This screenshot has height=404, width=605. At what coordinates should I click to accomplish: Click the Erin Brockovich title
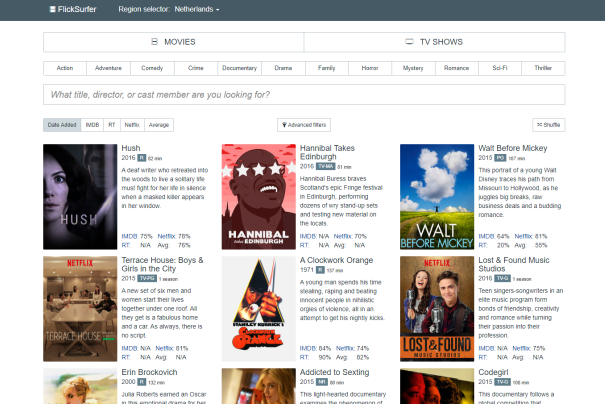coord(149,372)
